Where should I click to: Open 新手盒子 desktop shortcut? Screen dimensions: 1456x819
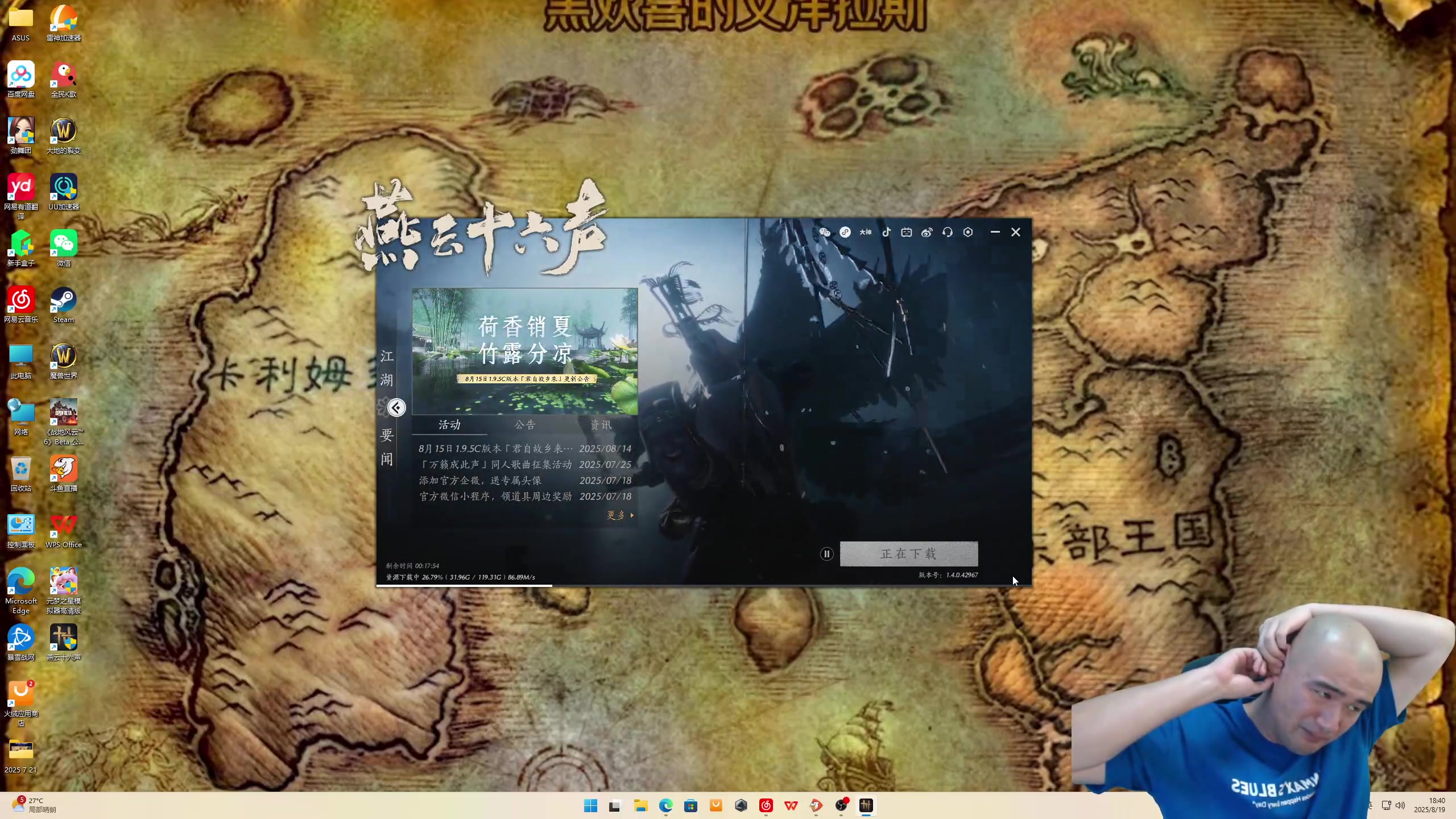pos(21,249)
